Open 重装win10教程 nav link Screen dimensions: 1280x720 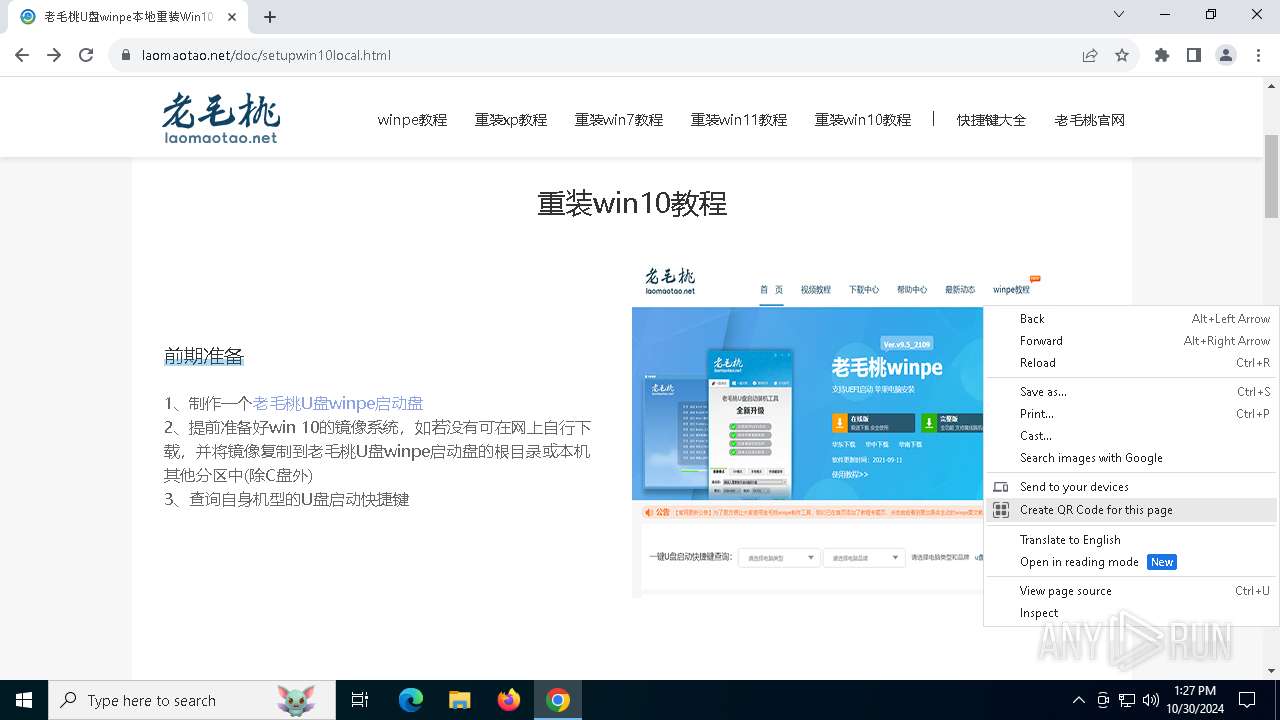[x=863, y=120]
